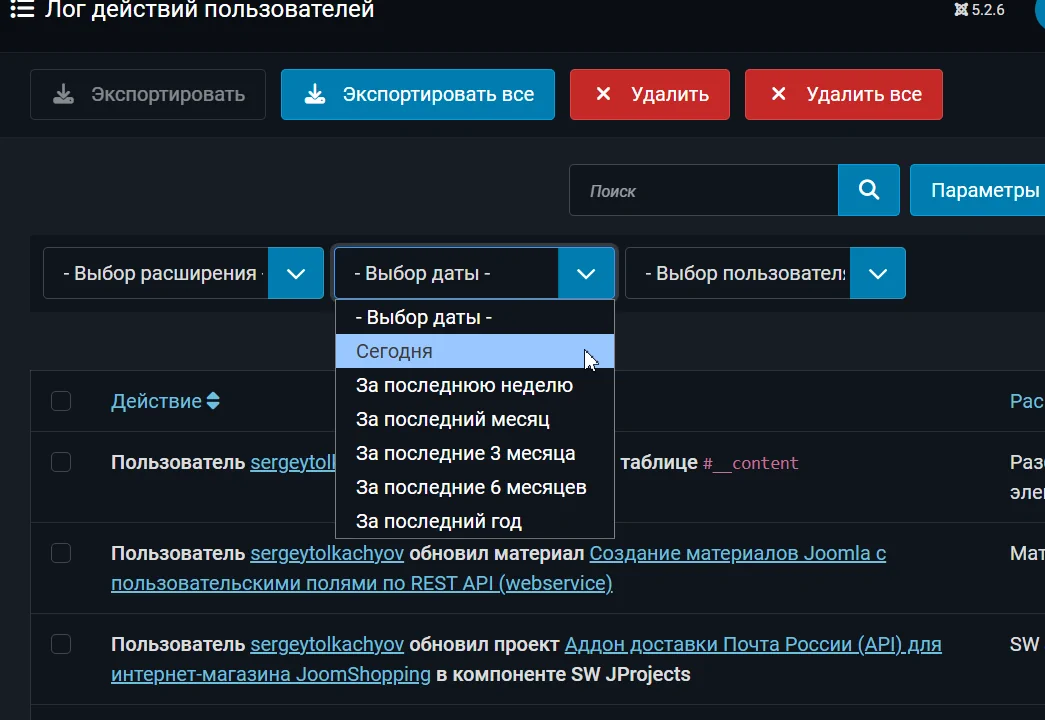Image resolution: width=1045 pixels, height=720 pixels.
Task: Select Сегодня from date list
Action: [394, 352]
